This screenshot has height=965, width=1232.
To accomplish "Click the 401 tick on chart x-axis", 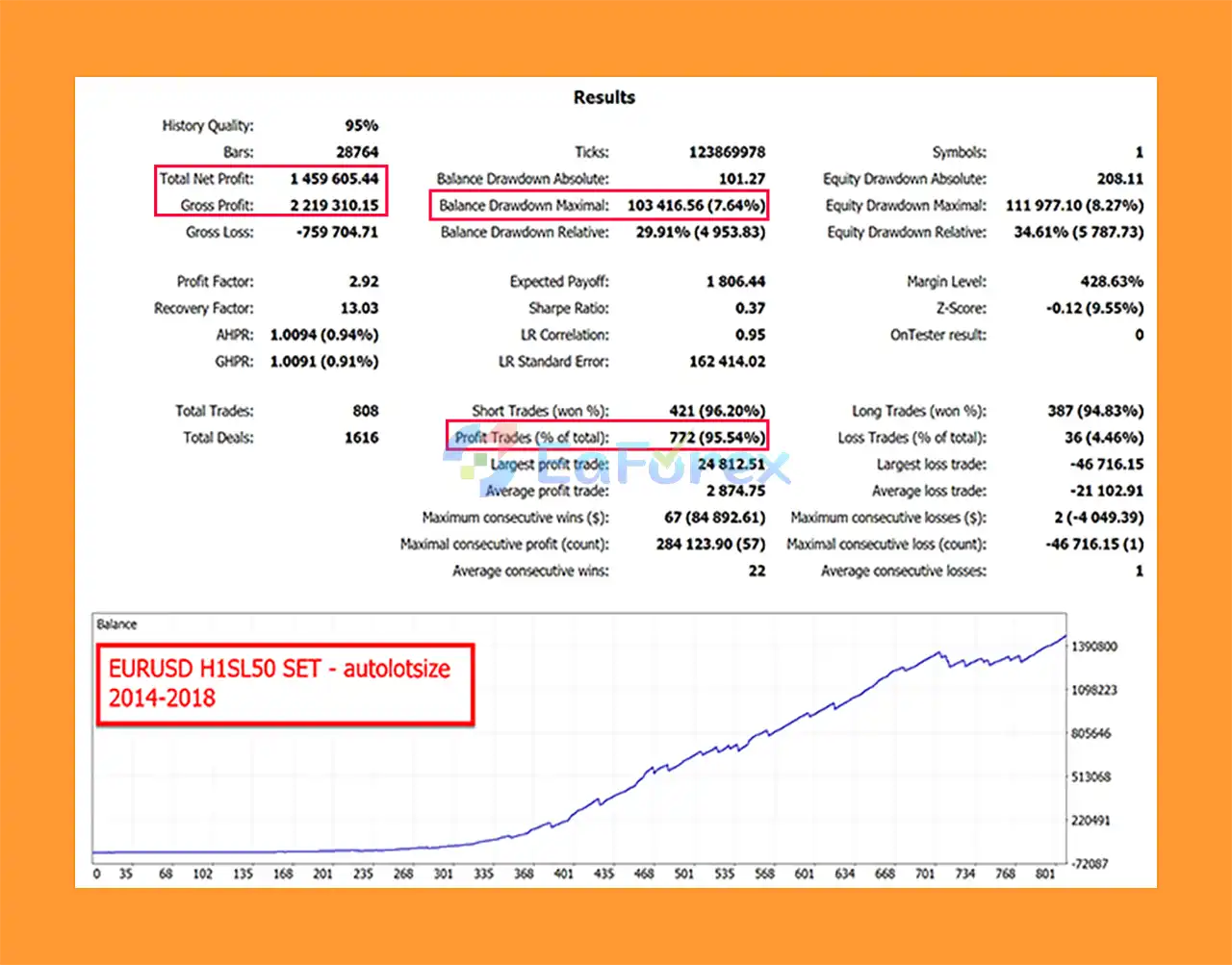I will click(563, 874).
